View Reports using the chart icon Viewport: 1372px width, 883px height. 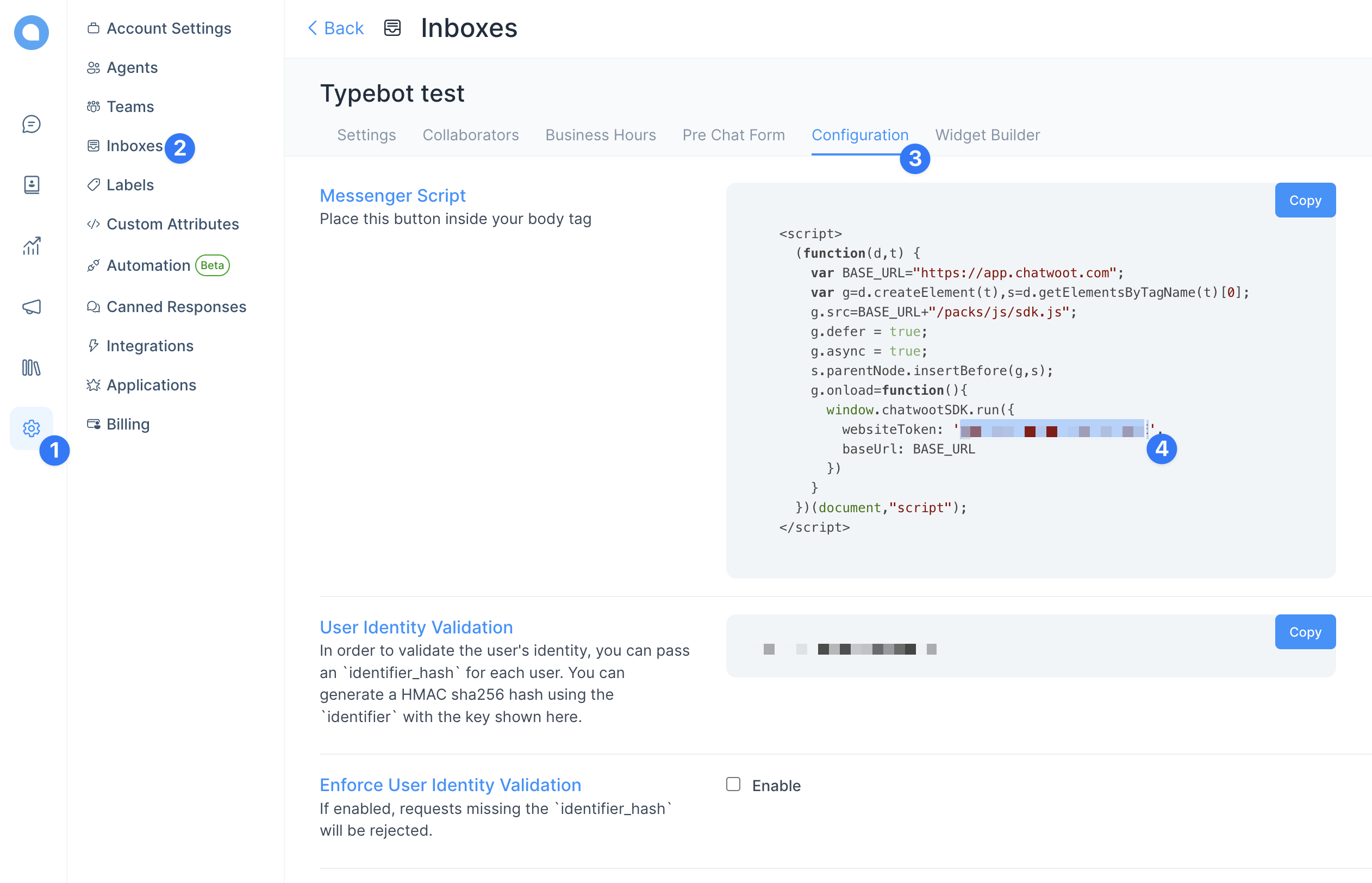pos(31,246)
